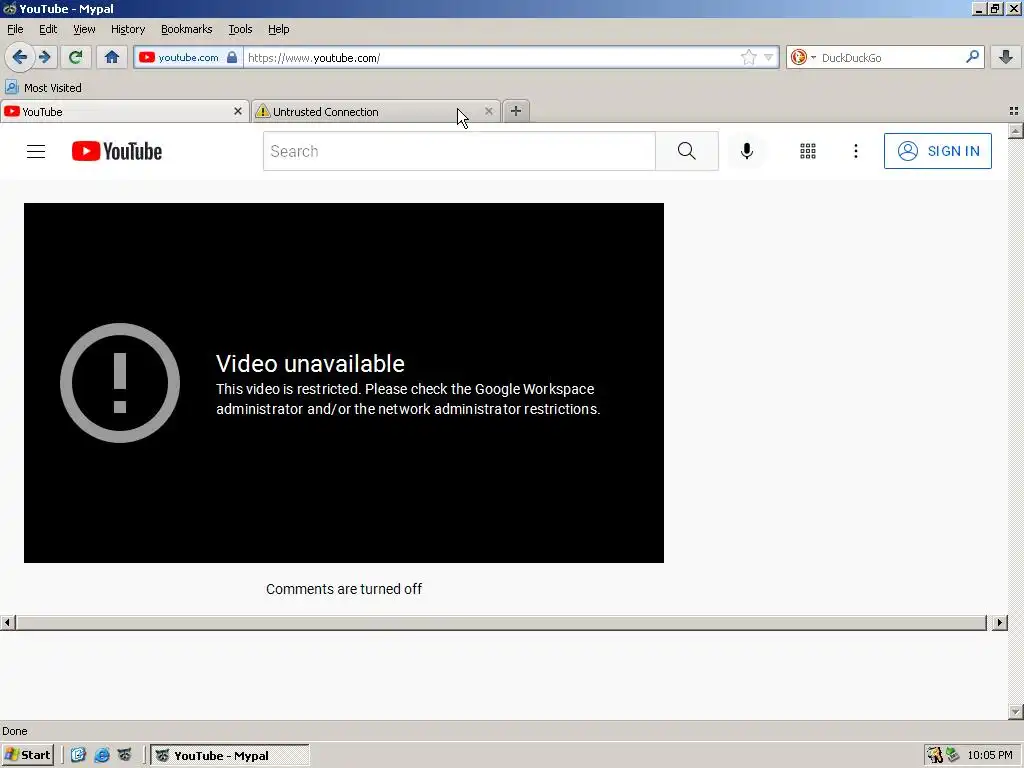Launch Mypal from the quick launch raccoon icon

click(125, 756)
